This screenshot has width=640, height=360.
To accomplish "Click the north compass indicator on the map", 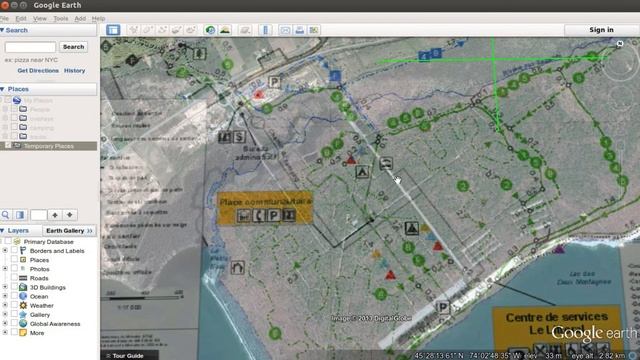I will [620, 44].
